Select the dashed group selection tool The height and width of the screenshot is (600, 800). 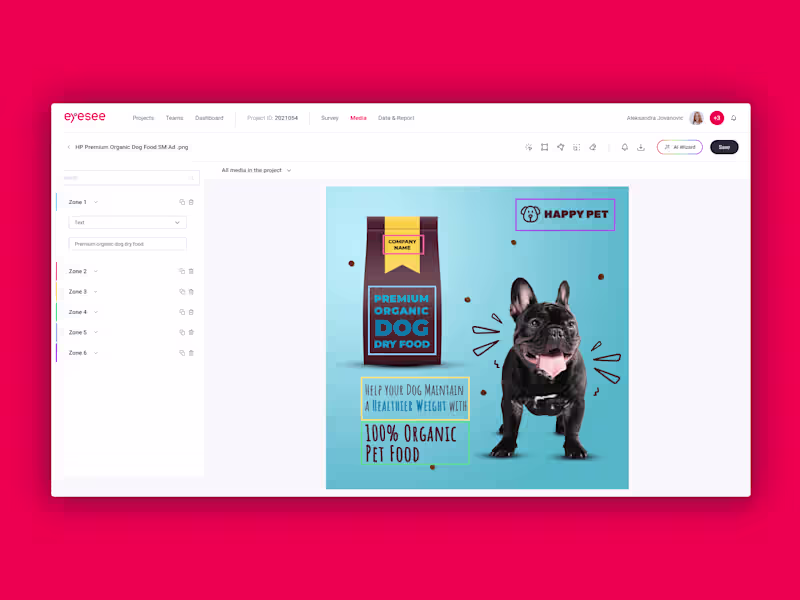pyautogui.click(x=577, y=147)
